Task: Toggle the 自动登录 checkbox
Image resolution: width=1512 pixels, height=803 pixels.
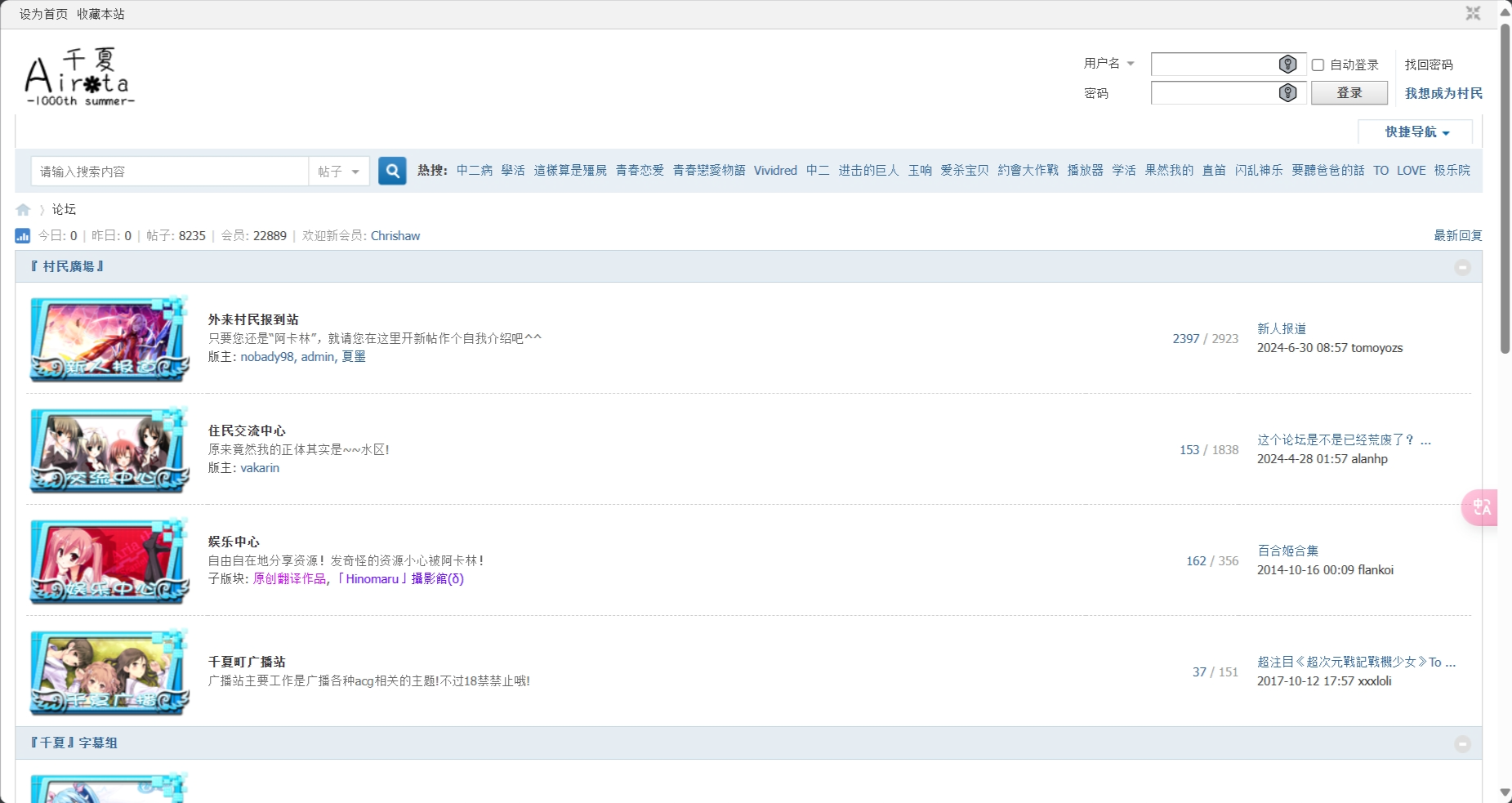Action: click(x=1318, y=65)
